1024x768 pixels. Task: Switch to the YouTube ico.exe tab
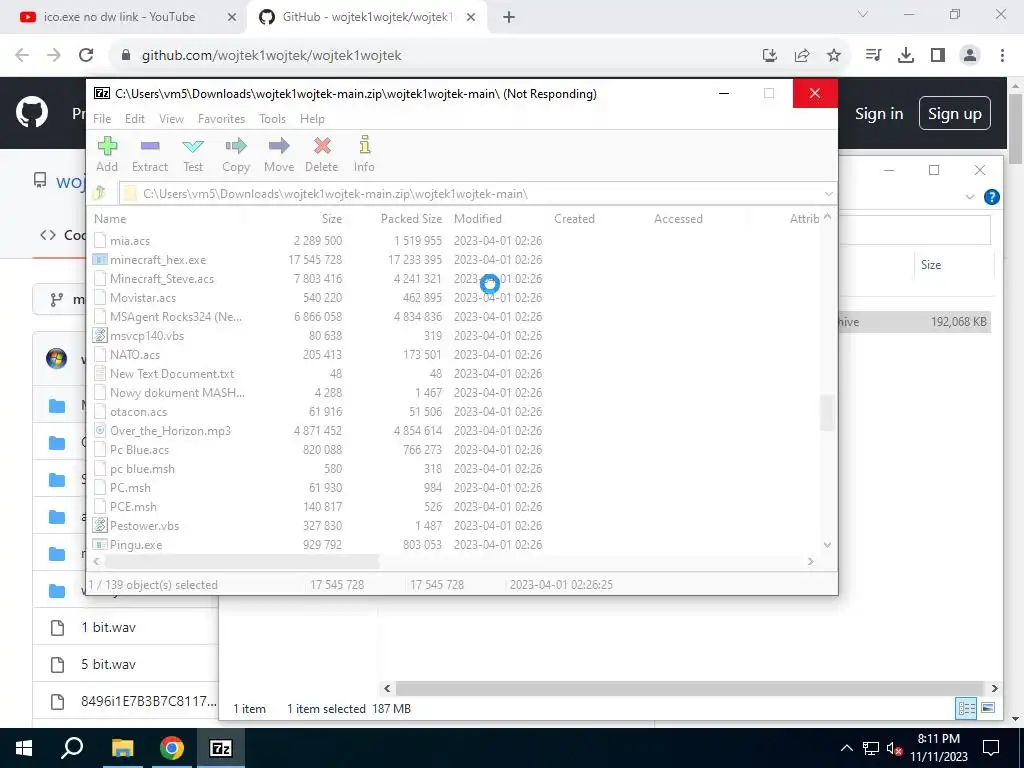point(120,17)
